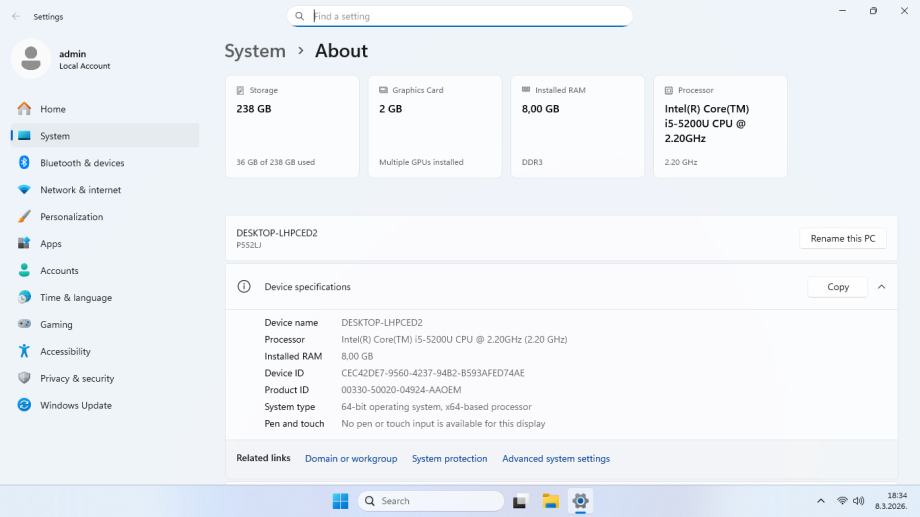This screenshot has width=920, height=517.
Task: Click the Installed RAM 8,00 GB card
Action: point(577,126)
